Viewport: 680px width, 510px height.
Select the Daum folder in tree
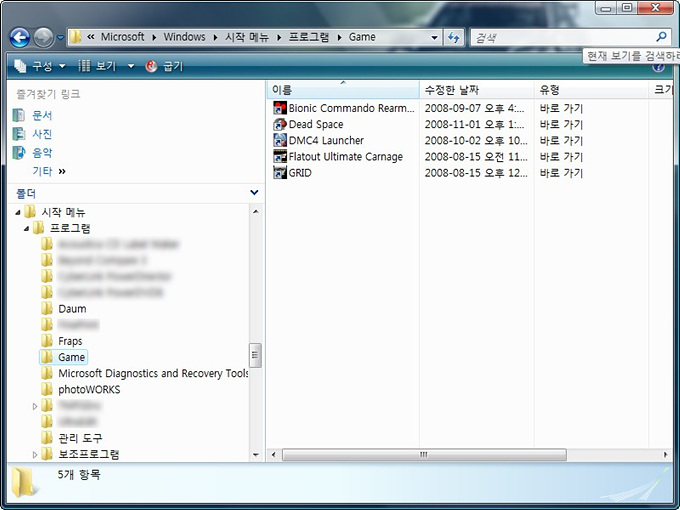point(72,309)
